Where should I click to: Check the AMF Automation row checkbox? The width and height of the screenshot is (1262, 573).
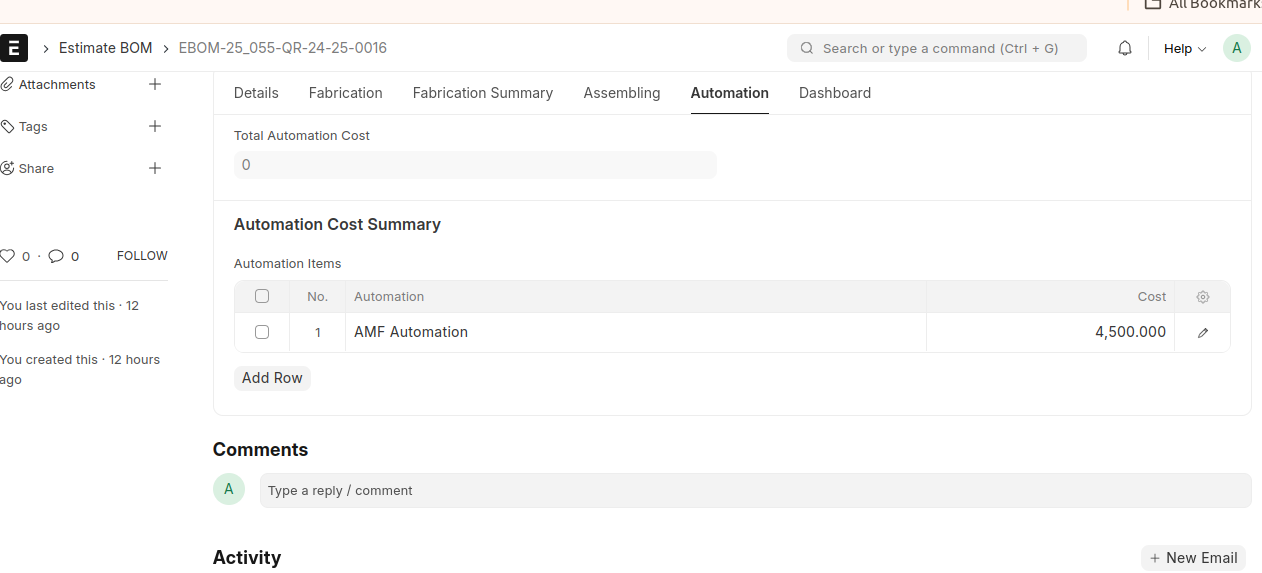tap(262, 332)
